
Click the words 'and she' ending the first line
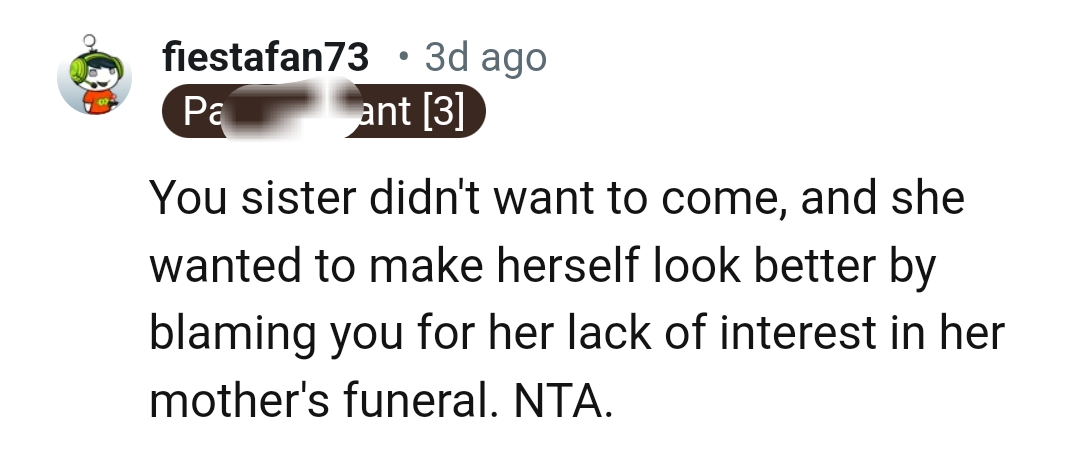click(882, 197)
